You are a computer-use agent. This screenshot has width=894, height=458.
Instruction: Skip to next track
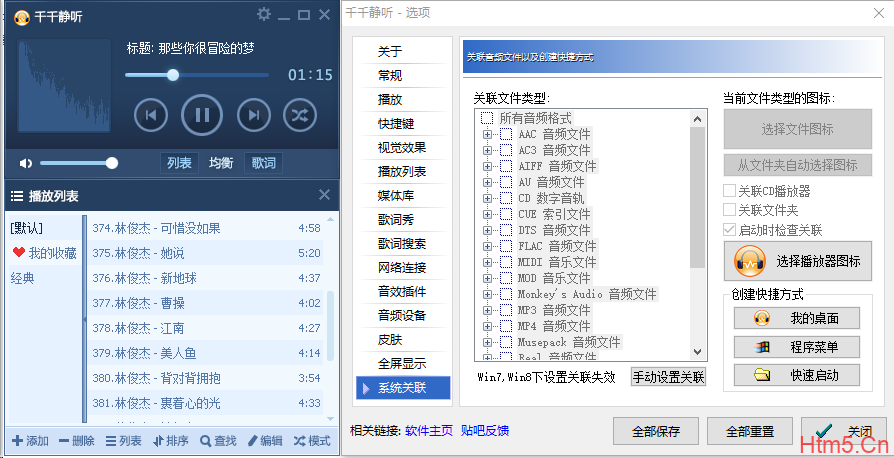click(254, 115)
